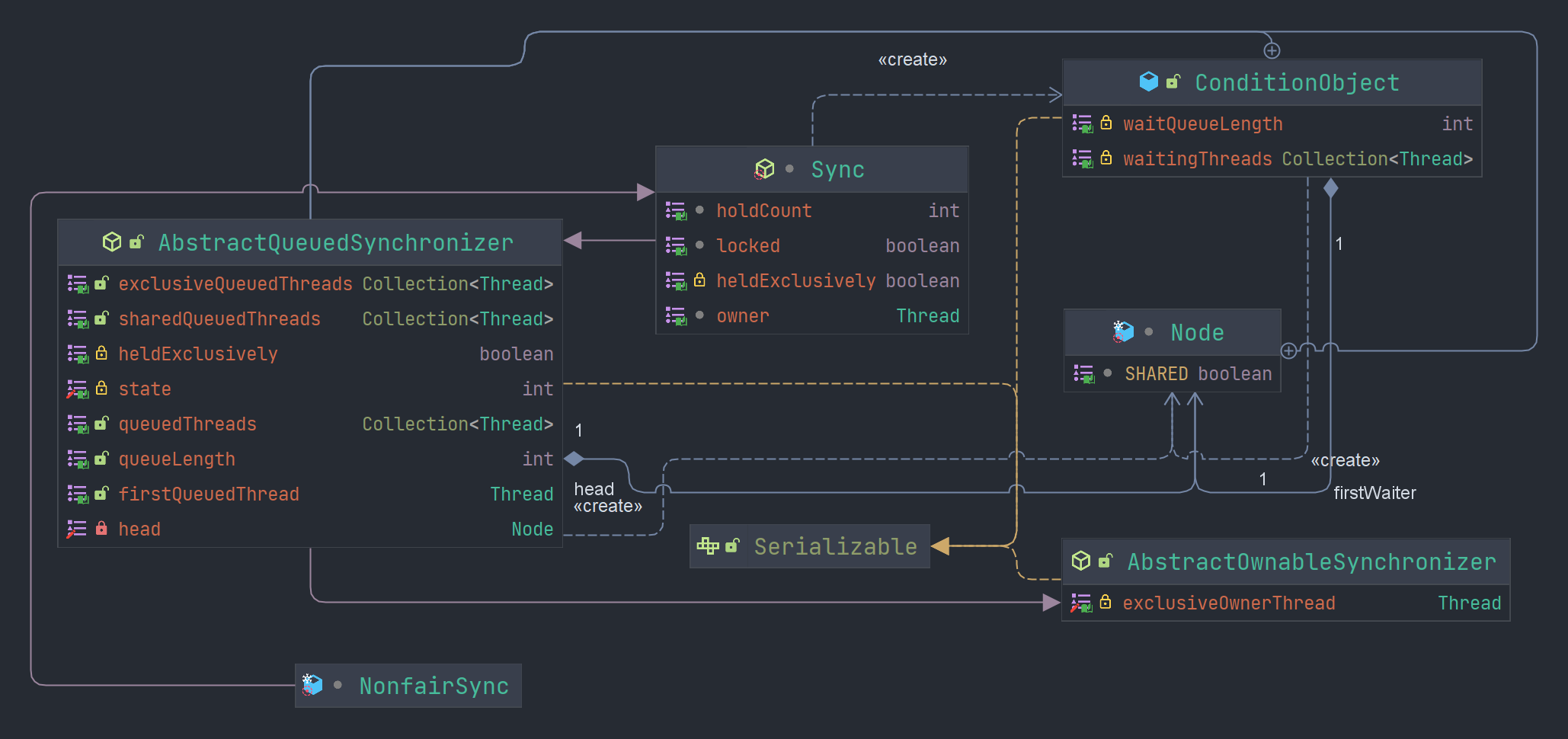Click the lock icon next to waitingThreads
The width and height of the screenshot is (1568, 739).
pyautogui.click(x=1106, y=158)
